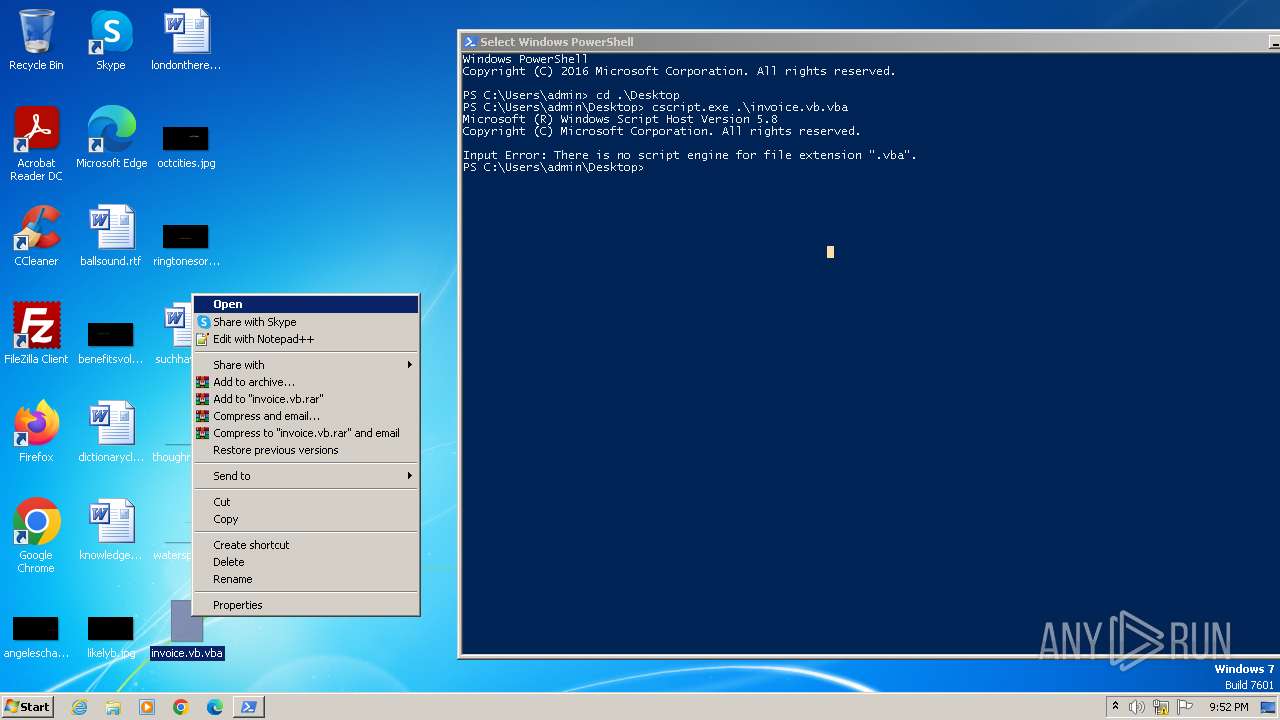This screenshot has width=1280, height=720.
Task: Select the ballsound.rtf document icon
Action: [x=111, y=236]
